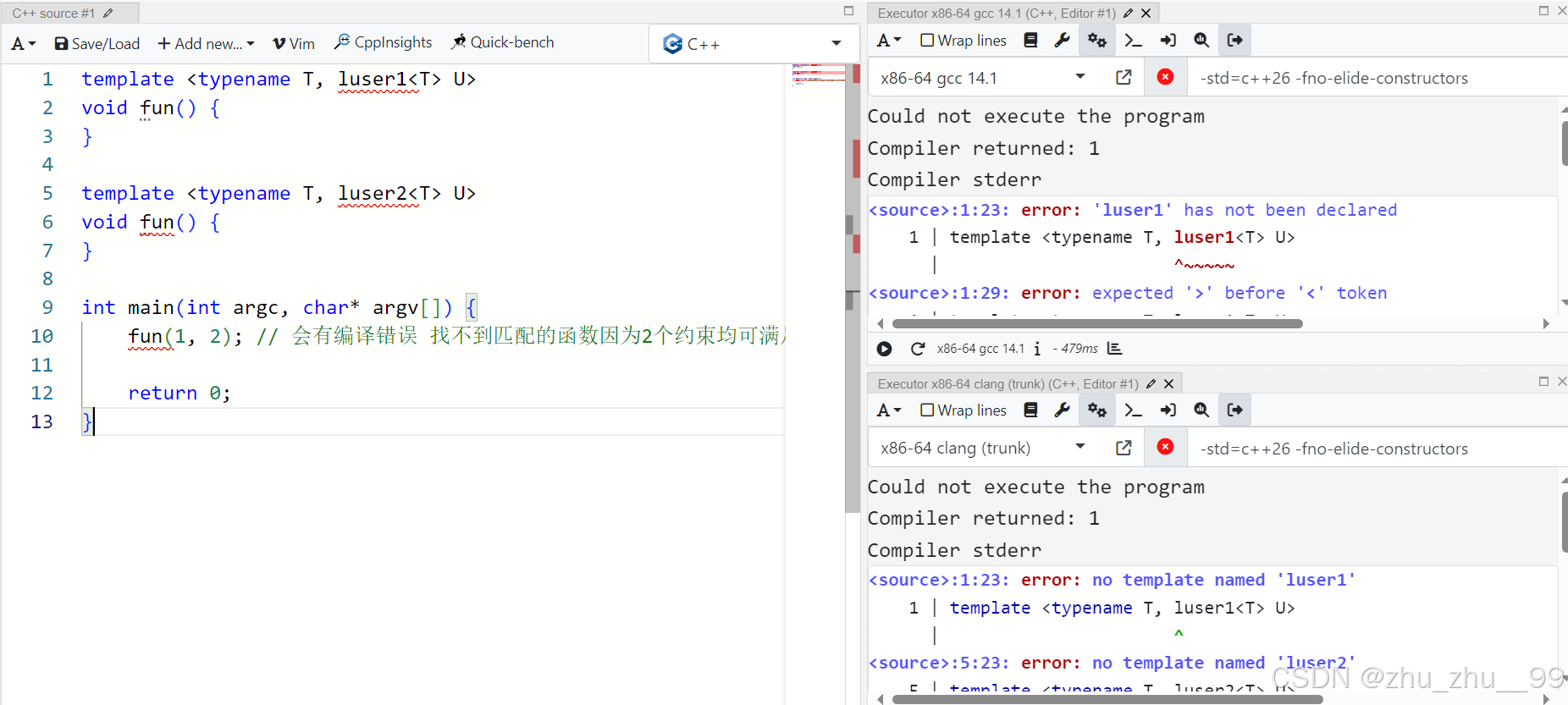The width and height of the screenshot is (1568, 705).
Task: Enable Wrap lines in the clang executor
Action: click(963, 410)
